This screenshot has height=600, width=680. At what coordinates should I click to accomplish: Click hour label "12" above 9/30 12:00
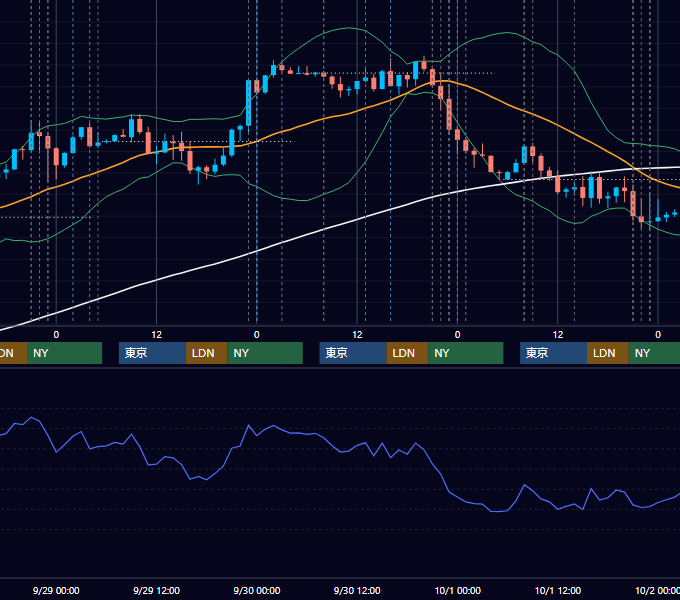(x=357, y=335)
